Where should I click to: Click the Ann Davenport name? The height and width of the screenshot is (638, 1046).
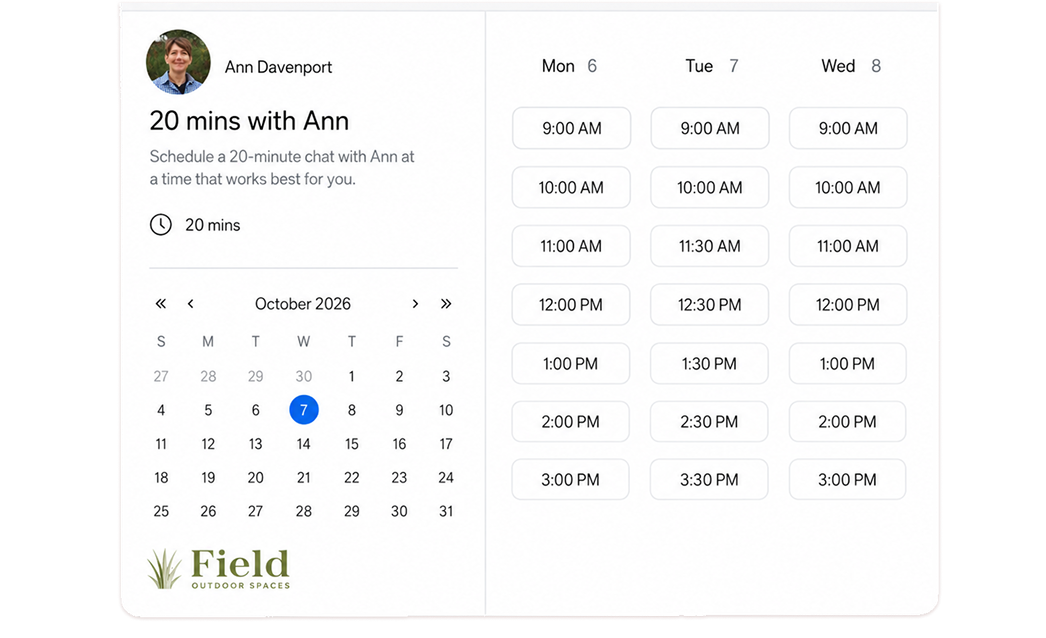[x=278, y=67]
